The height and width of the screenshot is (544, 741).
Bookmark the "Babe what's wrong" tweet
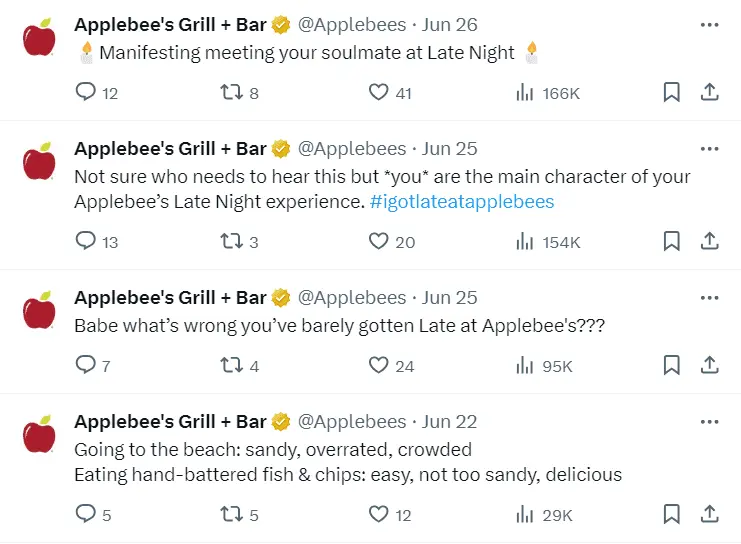[672, 366]
